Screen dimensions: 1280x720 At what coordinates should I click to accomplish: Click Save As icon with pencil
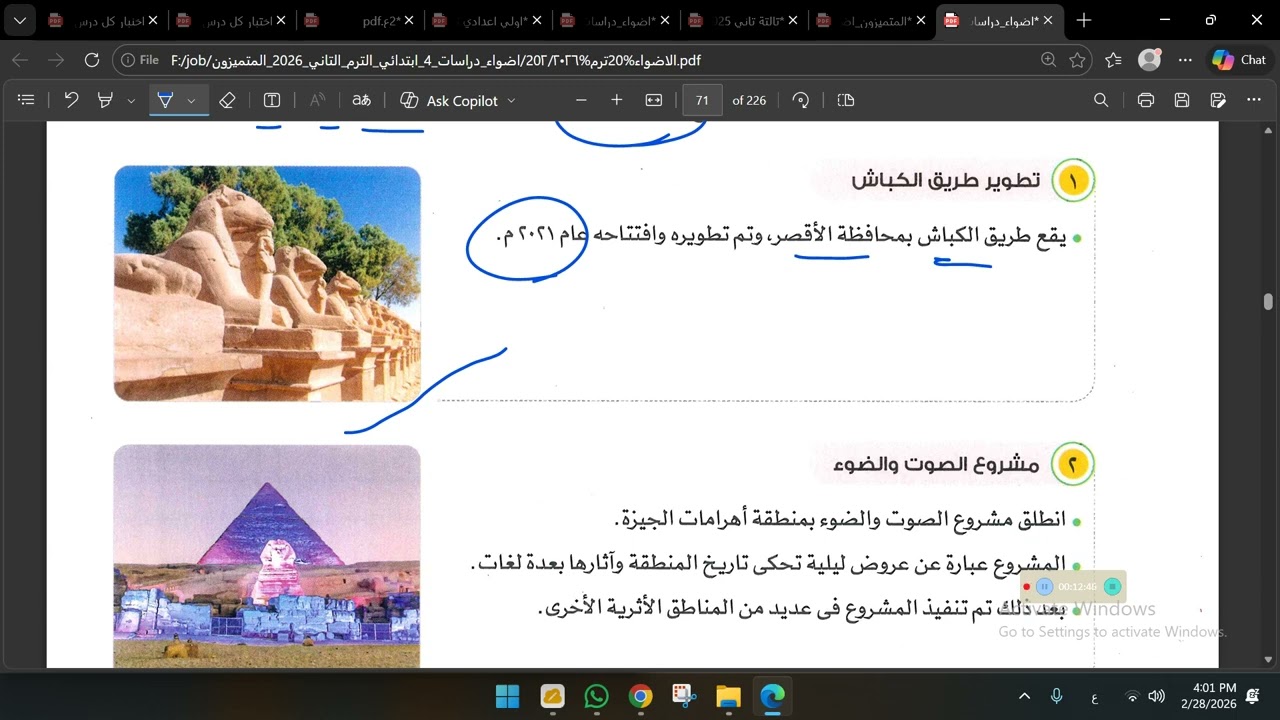pyautogui.click(x=1218, y=100)
